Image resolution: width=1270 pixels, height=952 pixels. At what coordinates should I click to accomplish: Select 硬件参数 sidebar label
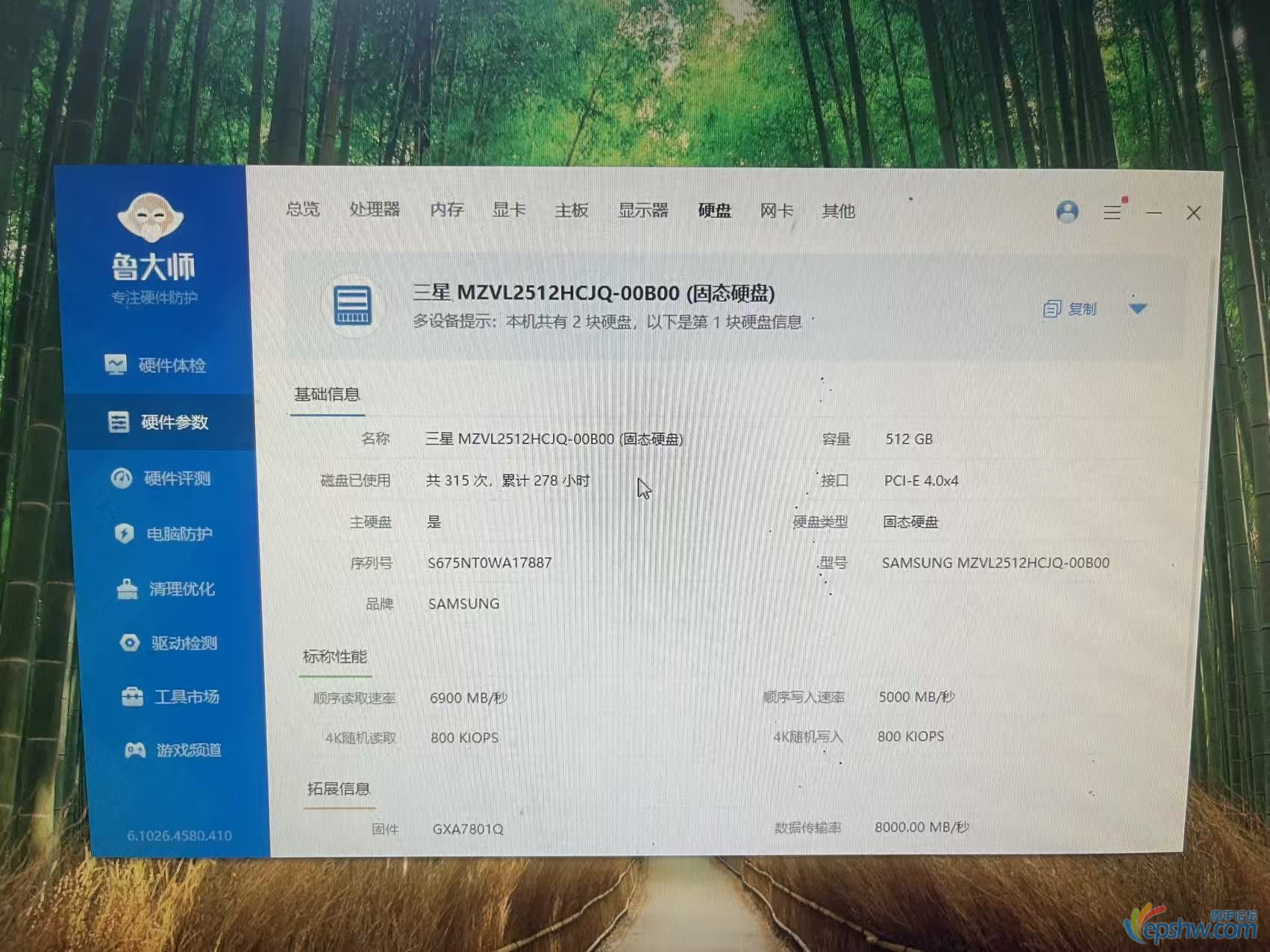175,422
